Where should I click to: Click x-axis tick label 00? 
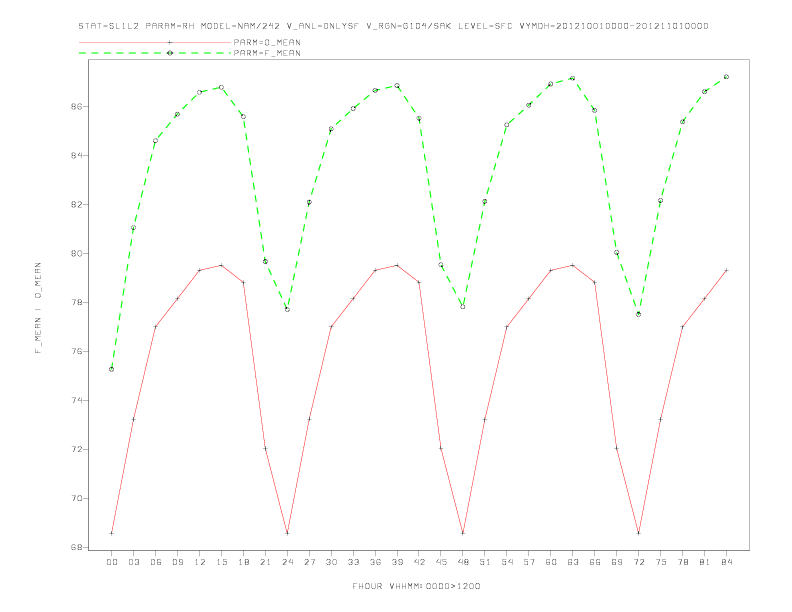click(112, 562)
